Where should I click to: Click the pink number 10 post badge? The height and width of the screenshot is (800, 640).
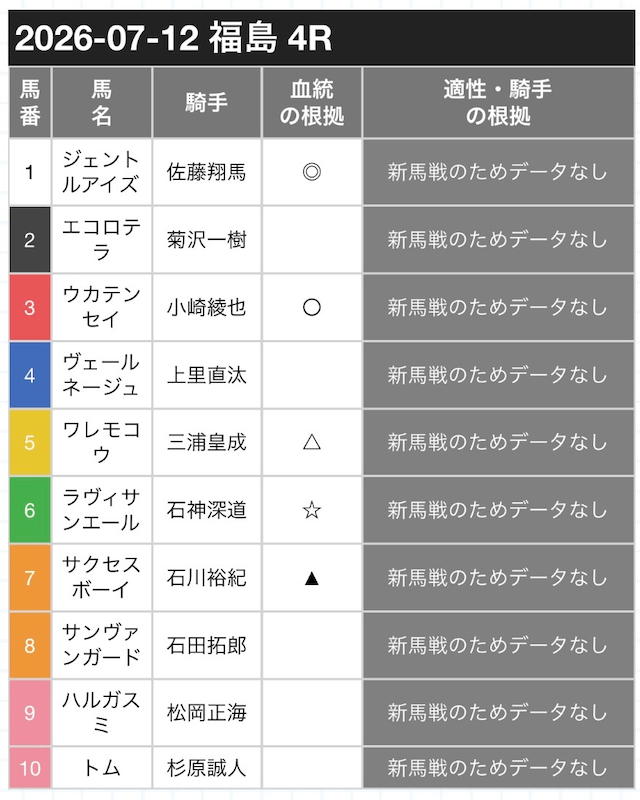[x=30, y=768]
